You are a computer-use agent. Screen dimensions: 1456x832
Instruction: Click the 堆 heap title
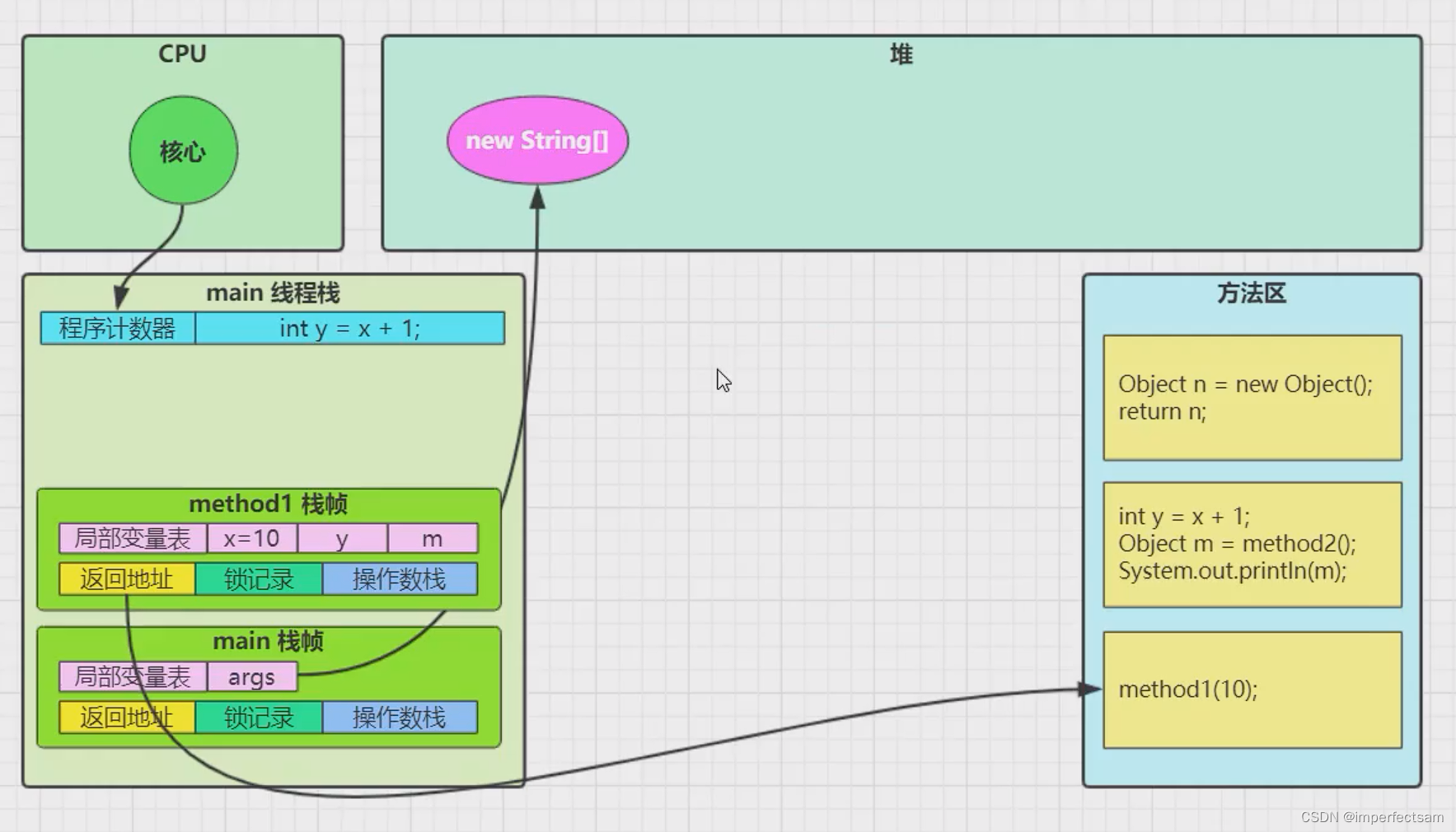[901, 54]
